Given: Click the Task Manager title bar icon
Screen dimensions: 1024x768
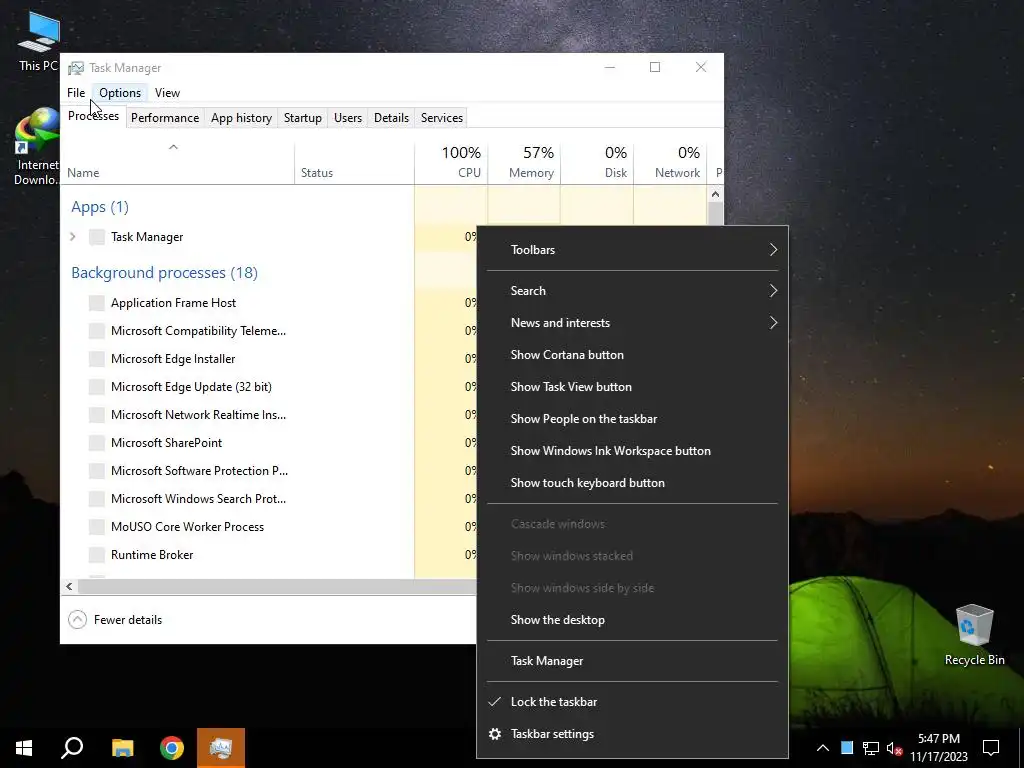Looking at the screenshot, I should (76, 68).
